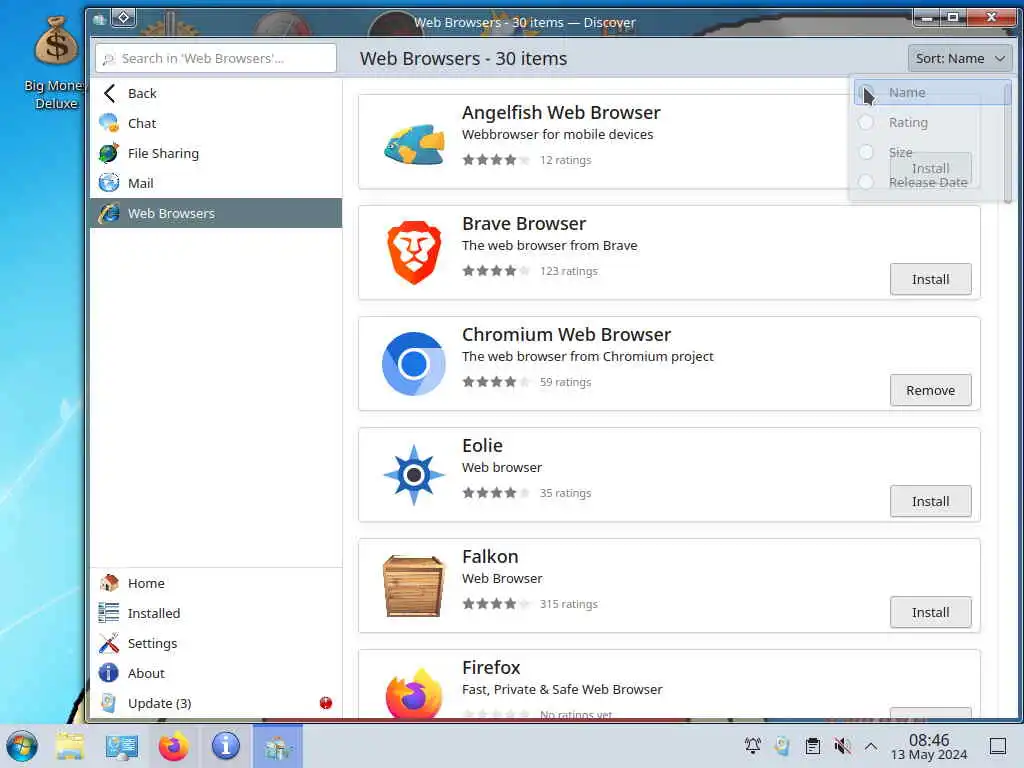The width and height of the screenshot is (1024, 768).
Task: Click the Eolie star icon
Action: point(414,475)
